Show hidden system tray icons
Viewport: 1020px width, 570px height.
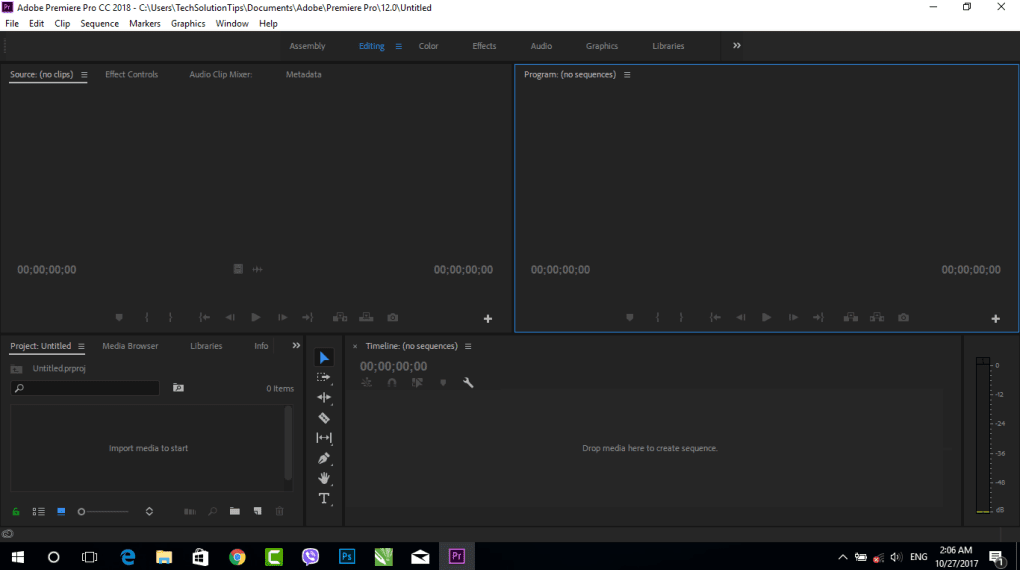(x=842, y=557)
